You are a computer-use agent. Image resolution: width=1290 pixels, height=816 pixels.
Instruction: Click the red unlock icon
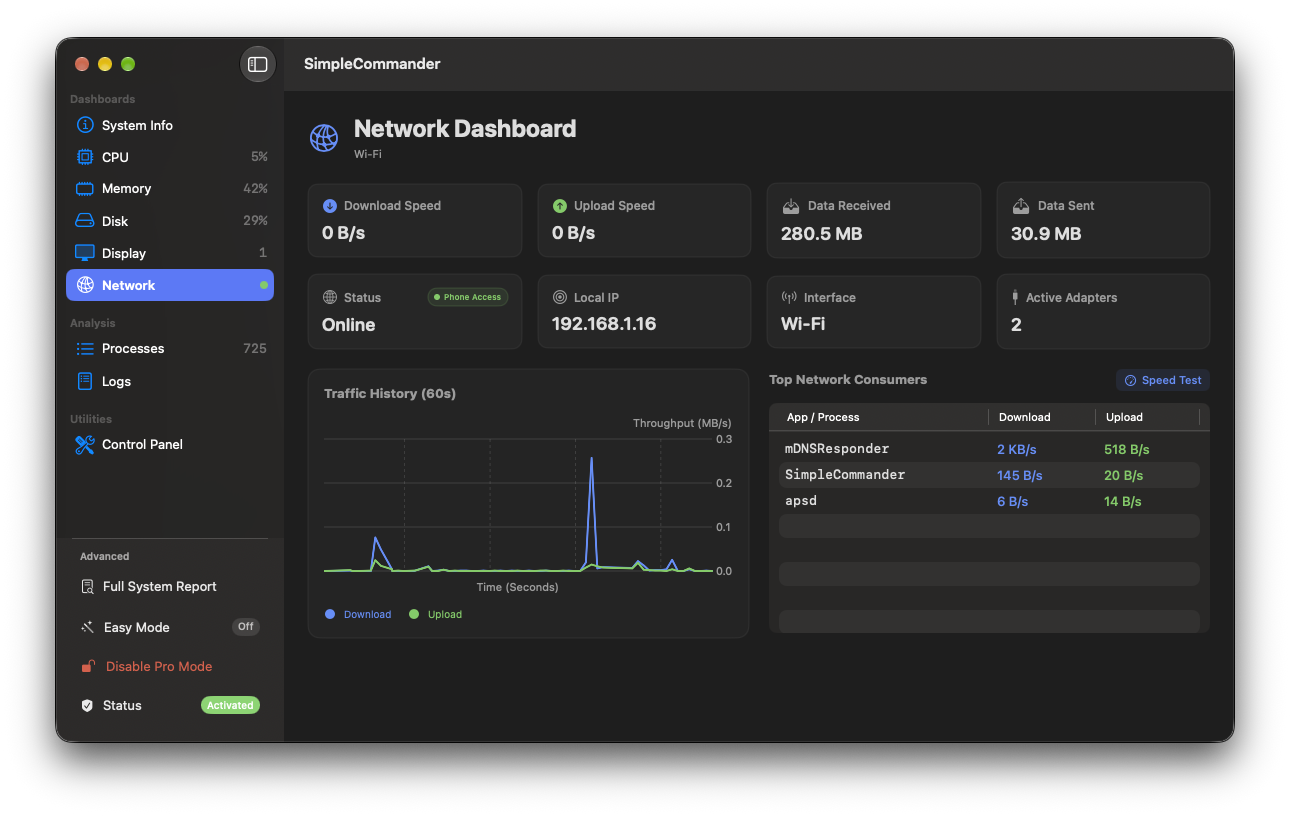pos(88,667)
